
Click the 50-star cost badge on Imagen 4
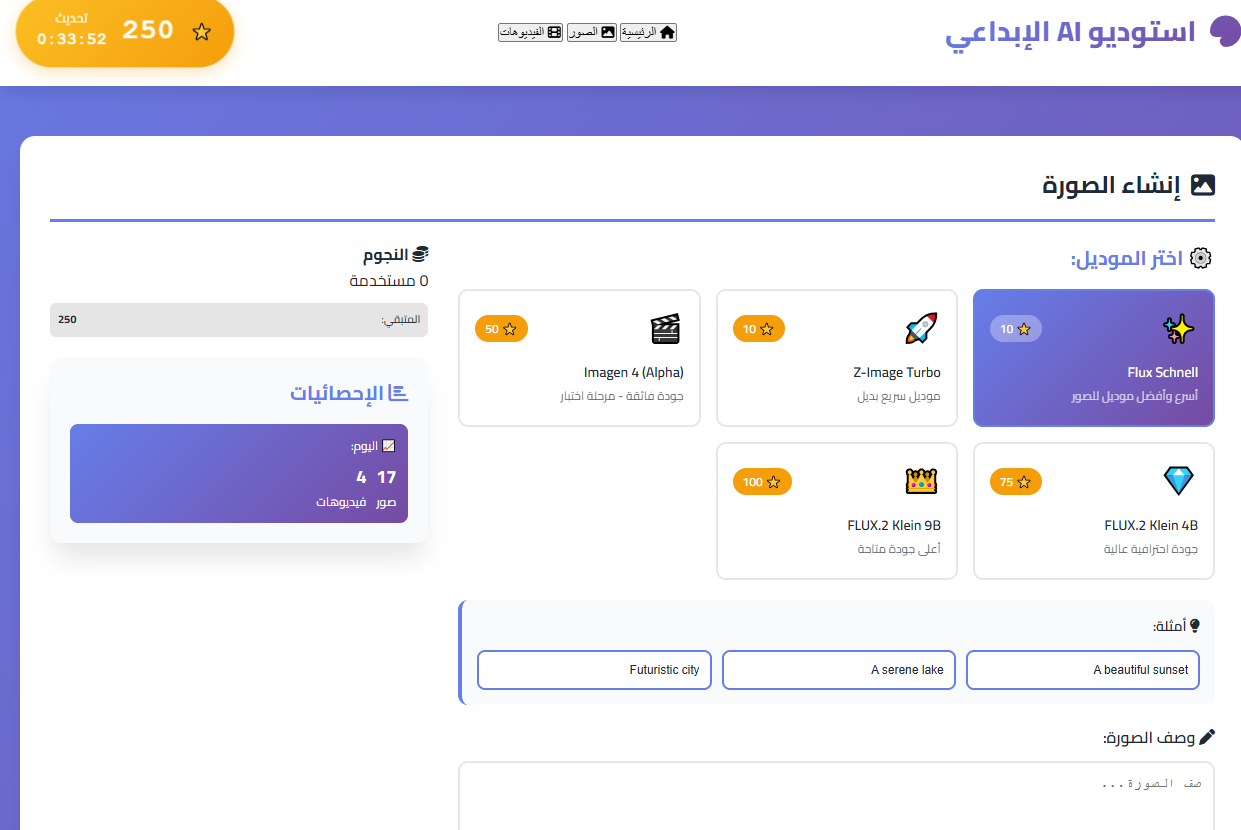click(501, 329)
